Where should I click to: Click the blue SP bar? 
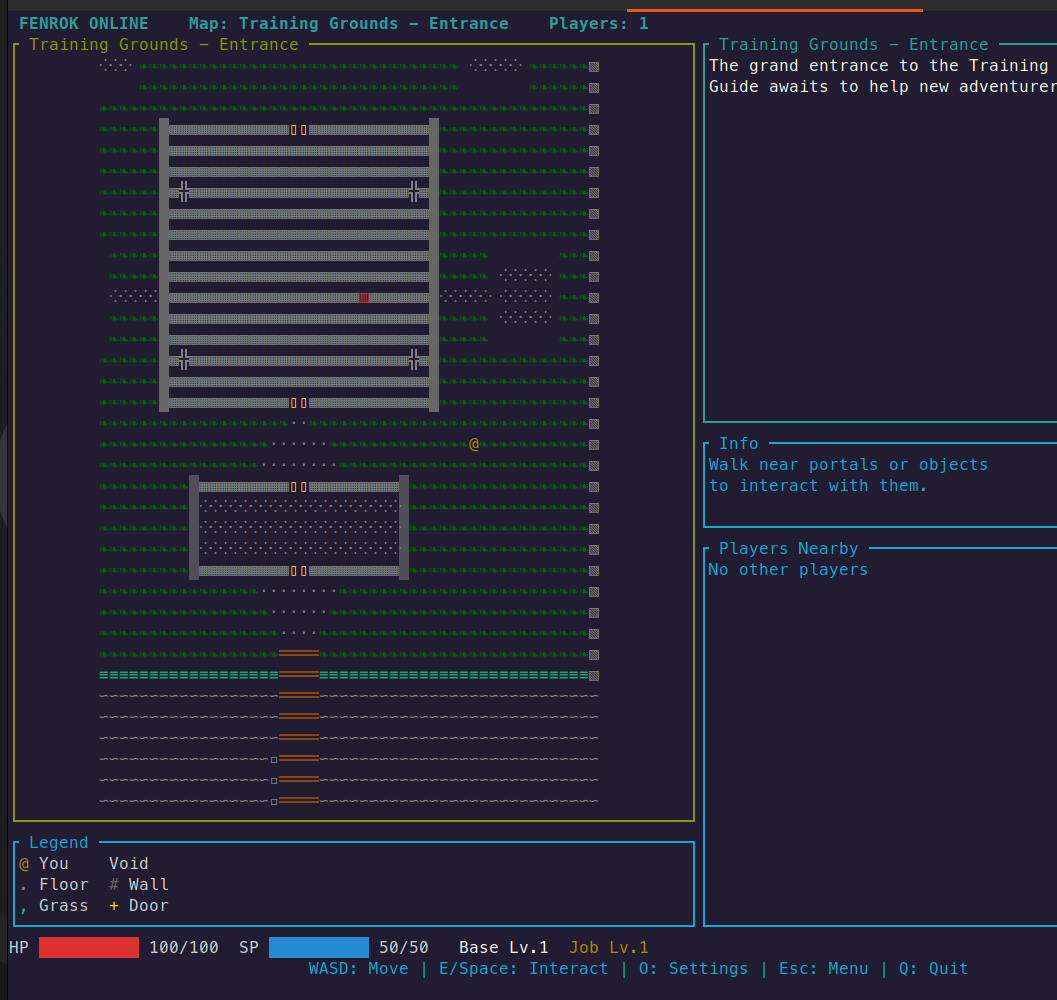[319, 948]
